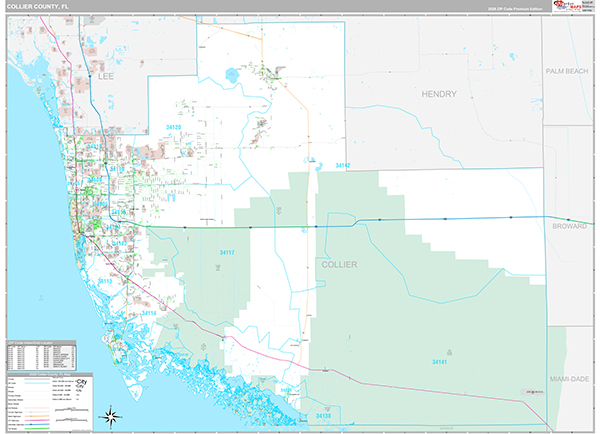
Task: Click the Collier County, FL title
Action: point(36,7)
